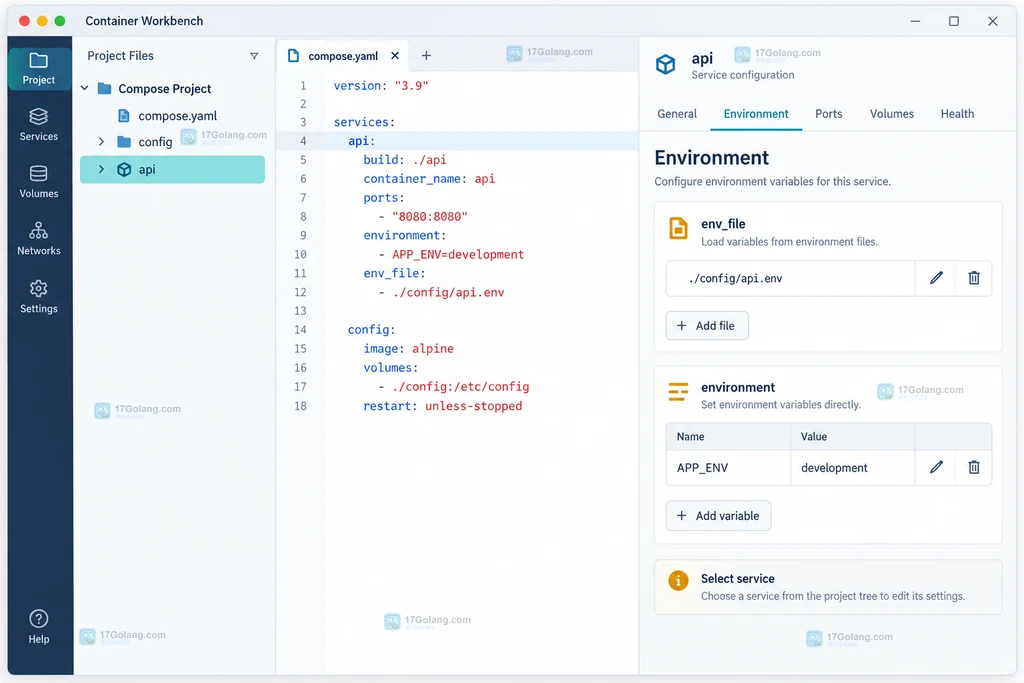This screenshot has height=683, width=1024.
Task: Delete the ./config/api.env file entry
Action: [974, 278]
